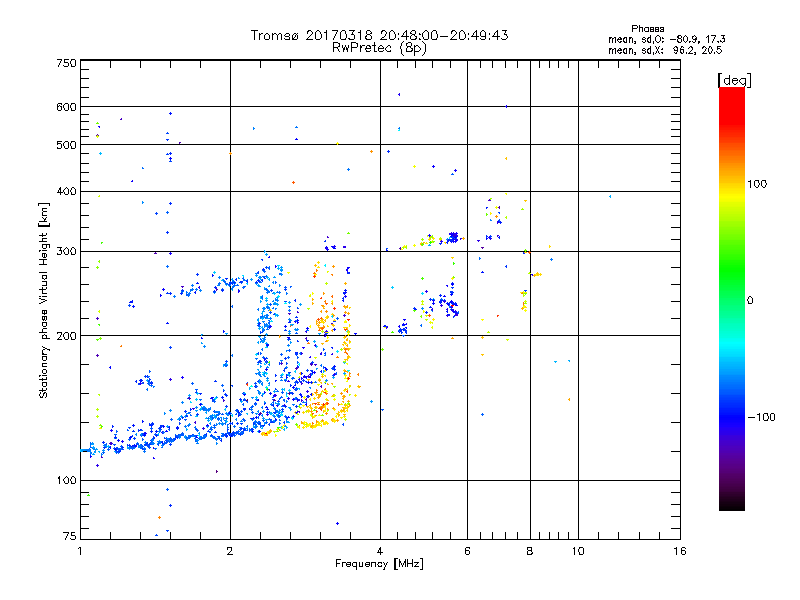This screenshot has height=600, width=800.
Task: Click the 'RwPretec (8p)' subtitle
Action: click(379, 48)
